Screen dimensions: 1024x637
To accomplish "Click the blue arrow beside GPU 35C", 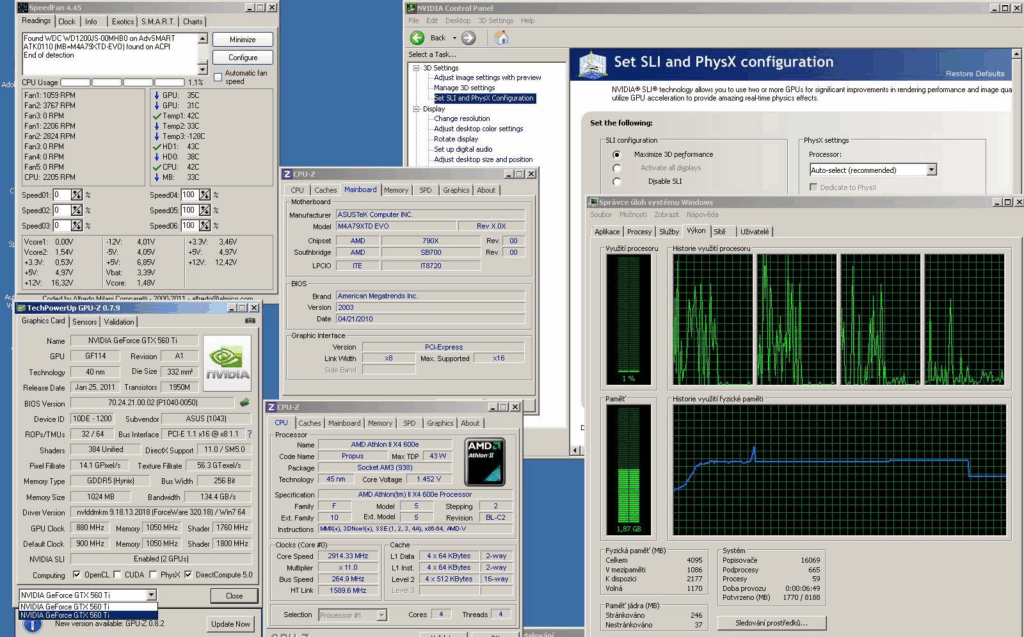I will point(157,95).
